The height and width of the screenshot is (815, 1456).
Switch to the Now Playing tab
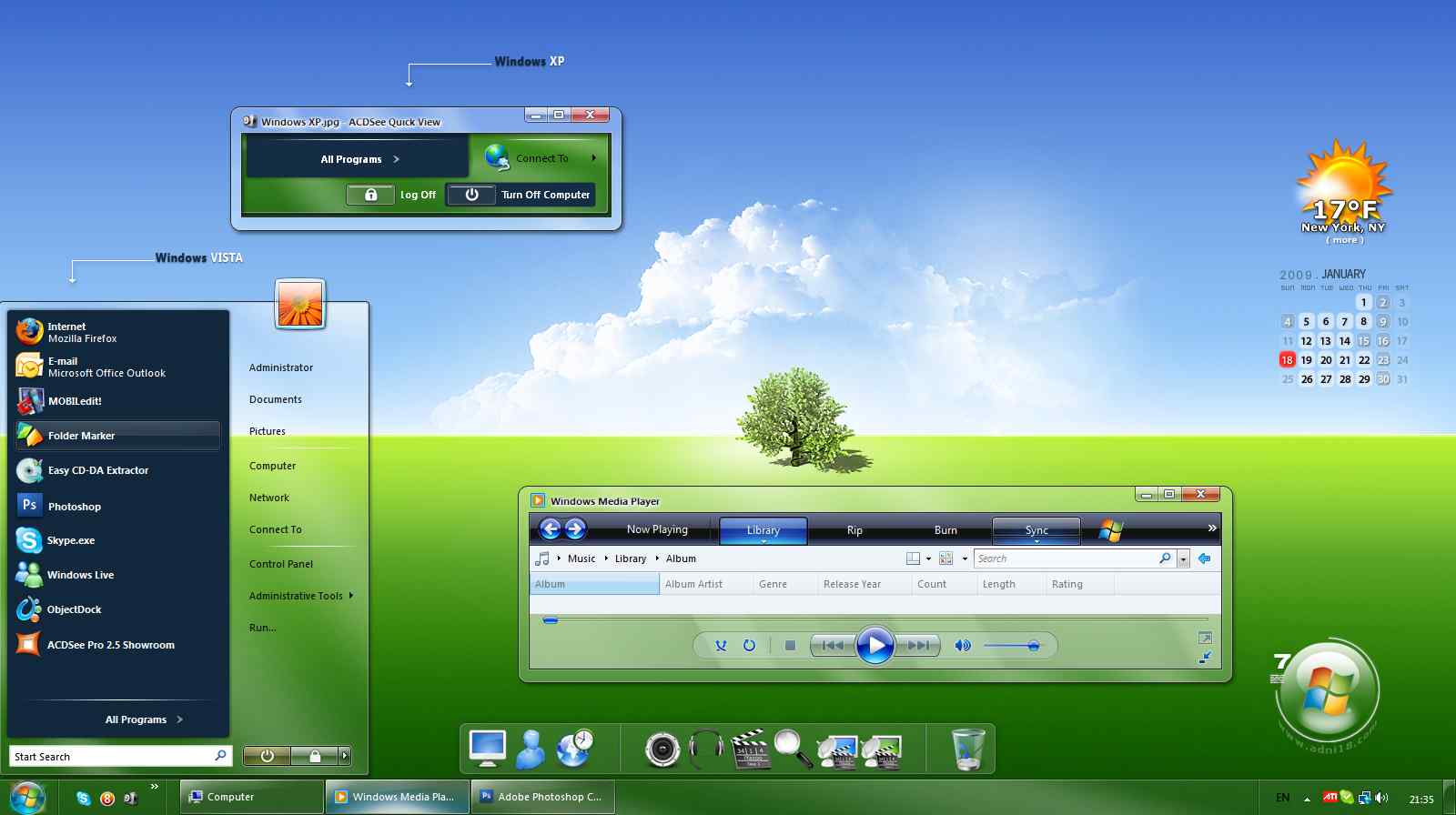[x=657, y=529]
